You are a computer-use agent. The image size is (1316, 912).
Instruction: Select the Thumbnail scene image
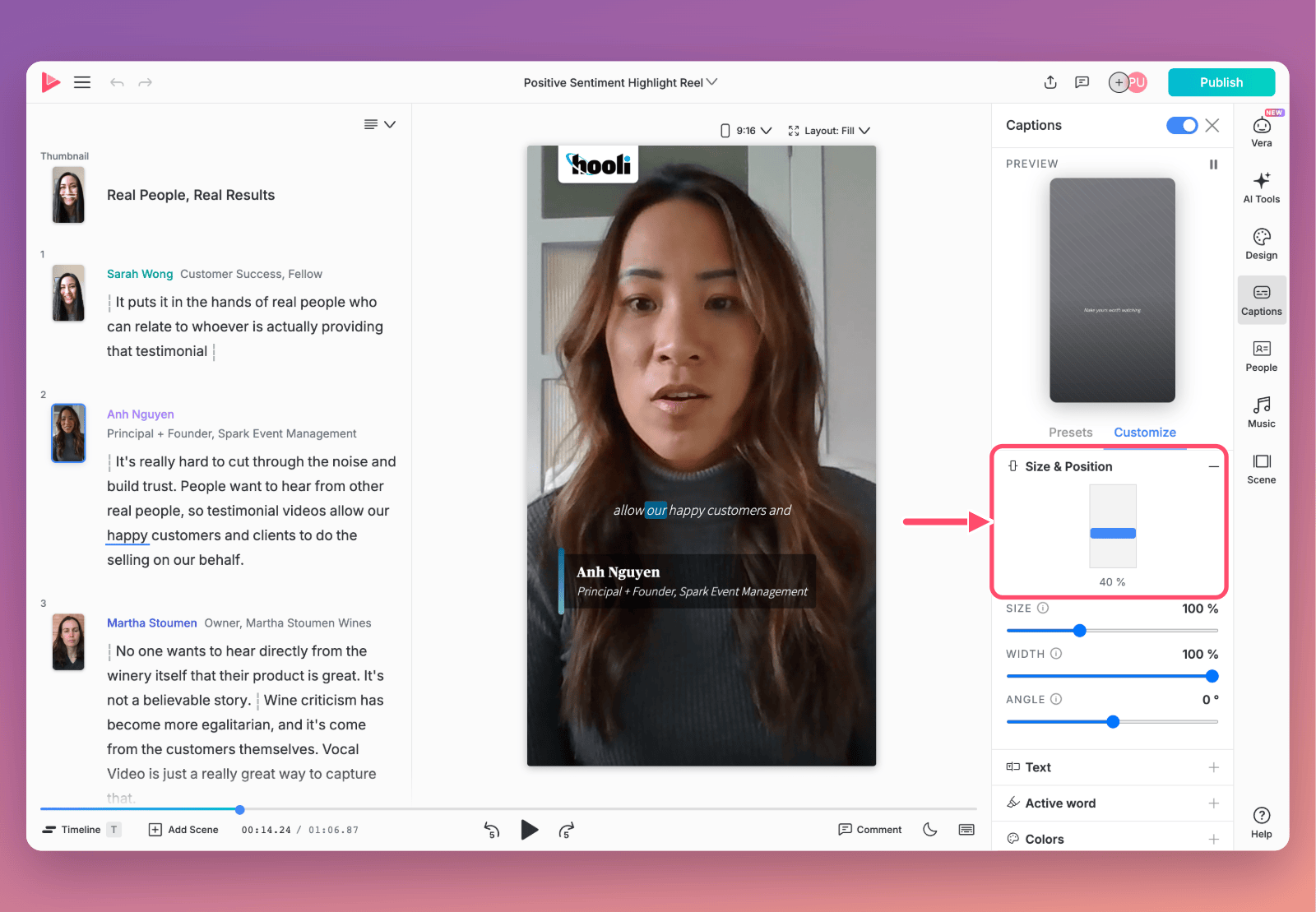pyautogui.click(x=68, y=195)
